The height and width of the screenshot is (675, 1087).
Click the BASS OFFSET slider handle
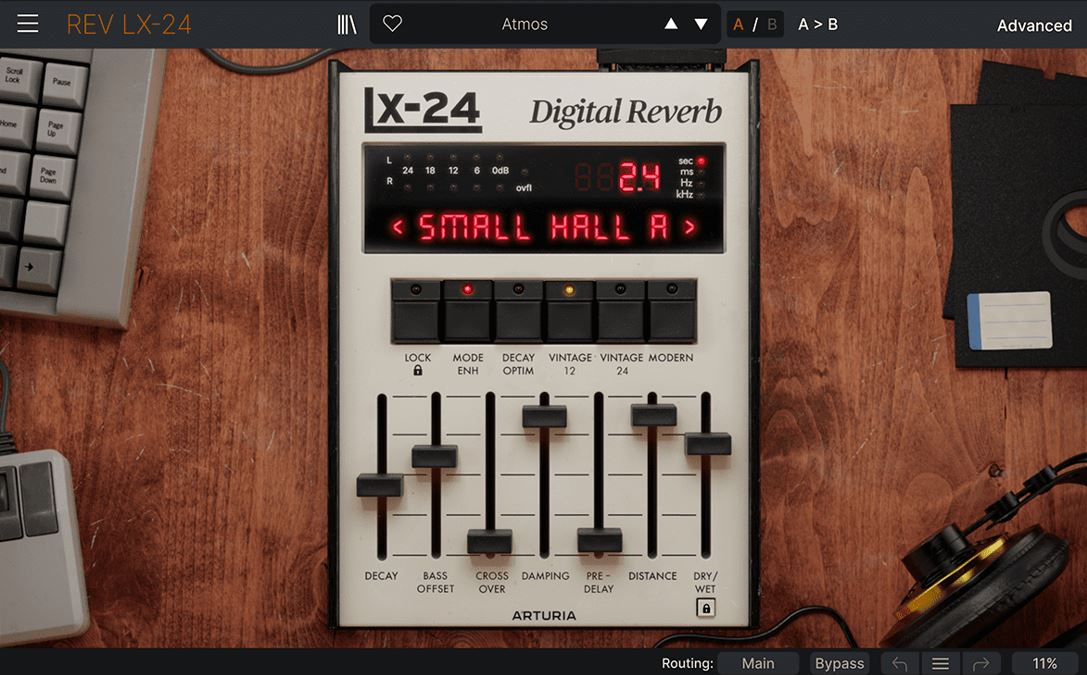click(x=435, y=457)
